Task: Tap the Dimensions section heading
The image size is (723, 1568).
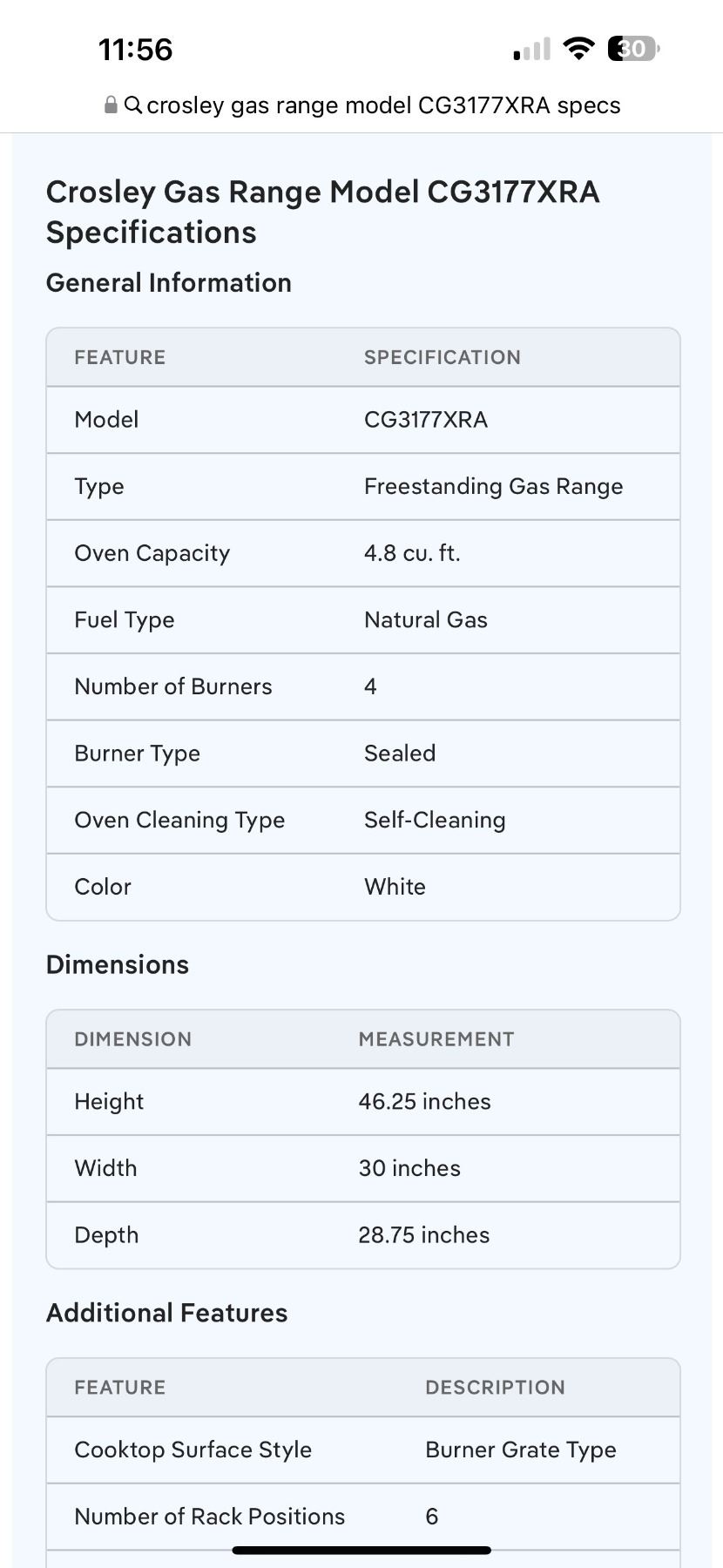Action: coord(117,965)
